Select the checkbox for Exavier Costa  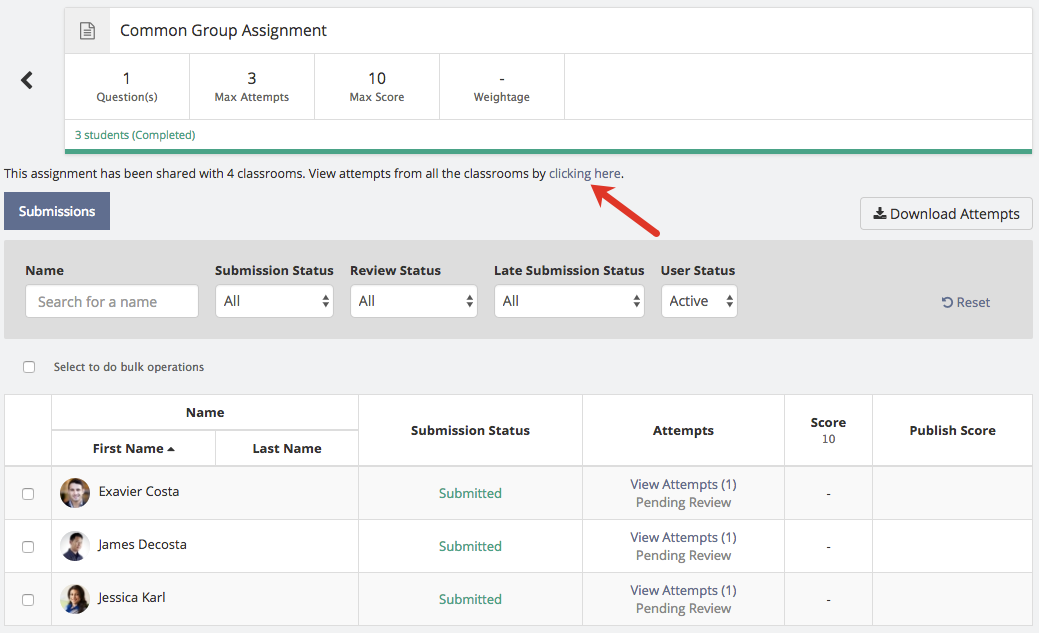click(28, 494)
